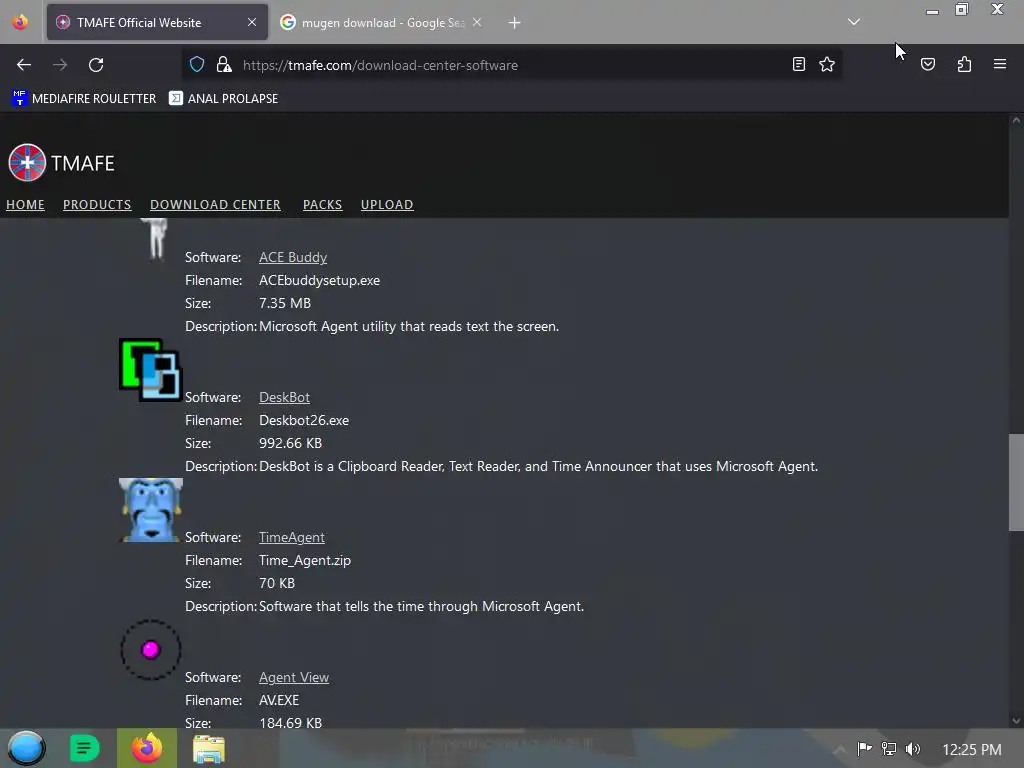Open the Firefox application menu
The height and width of the screenshot is (768, 1024).
(x=1000, y=64)
